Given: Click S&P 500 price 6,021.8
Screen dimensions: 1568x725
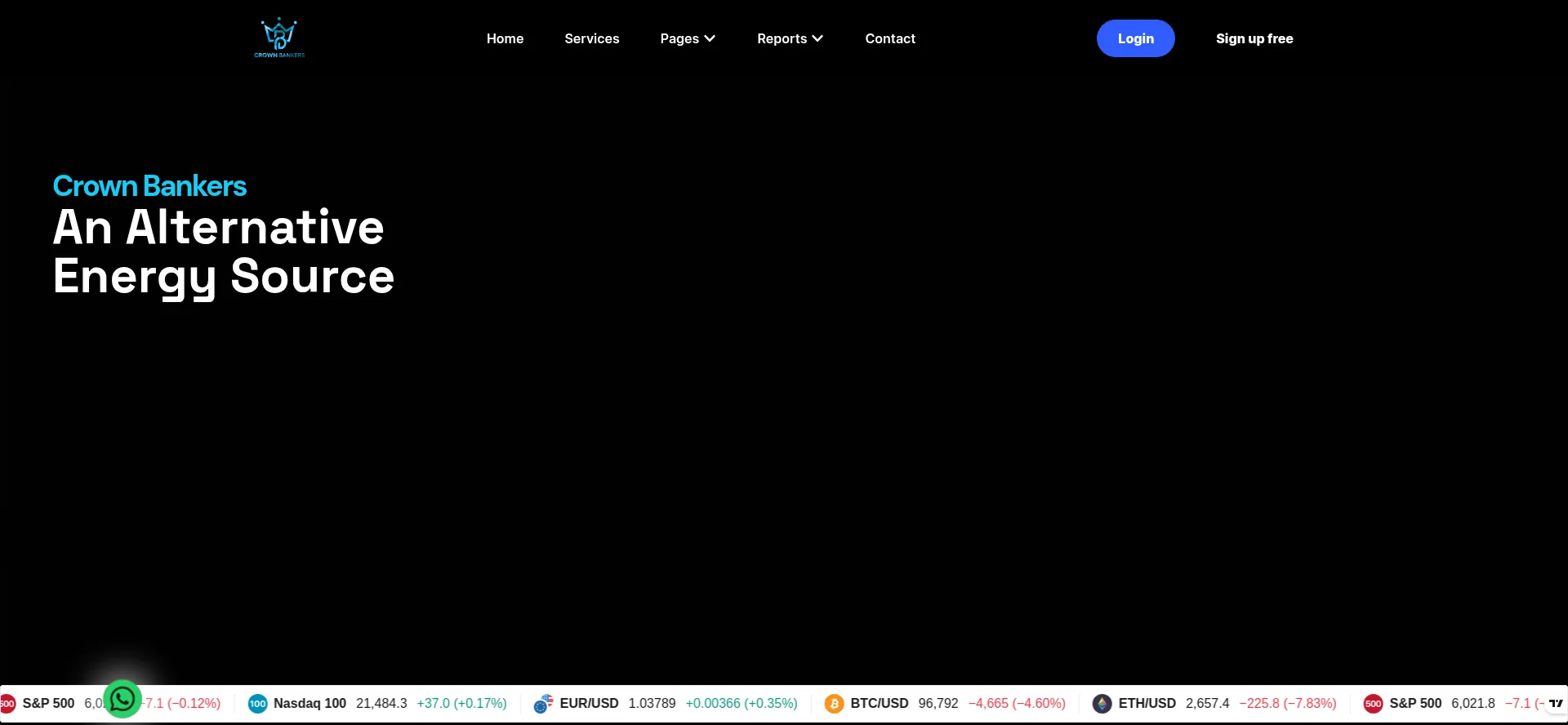Looking at the screenshot, I should click(1473, 704).
